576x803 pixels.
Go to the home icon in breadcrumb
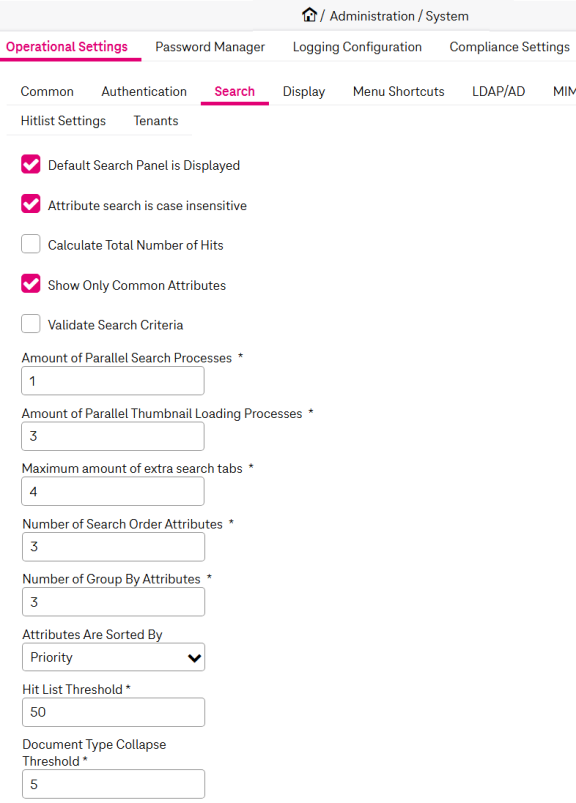(x=309, y=15)
